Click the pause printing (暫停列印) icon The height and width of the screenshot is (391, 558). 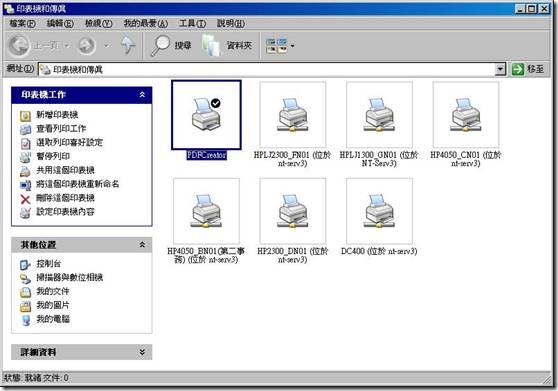click(25, 157)
